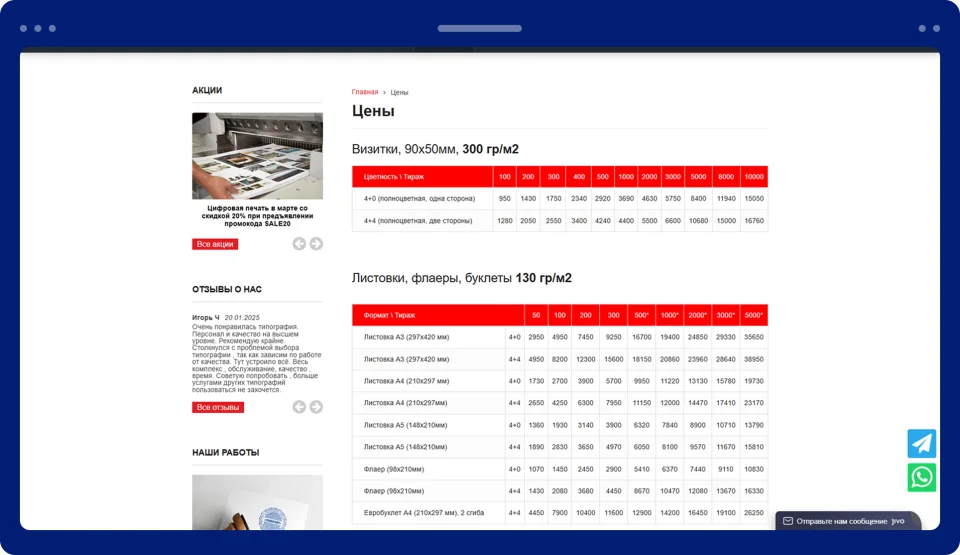Select the Листовка А4 (210x297мм) 4+4 row label
The image size is (960, 555).
coord(429,403)
